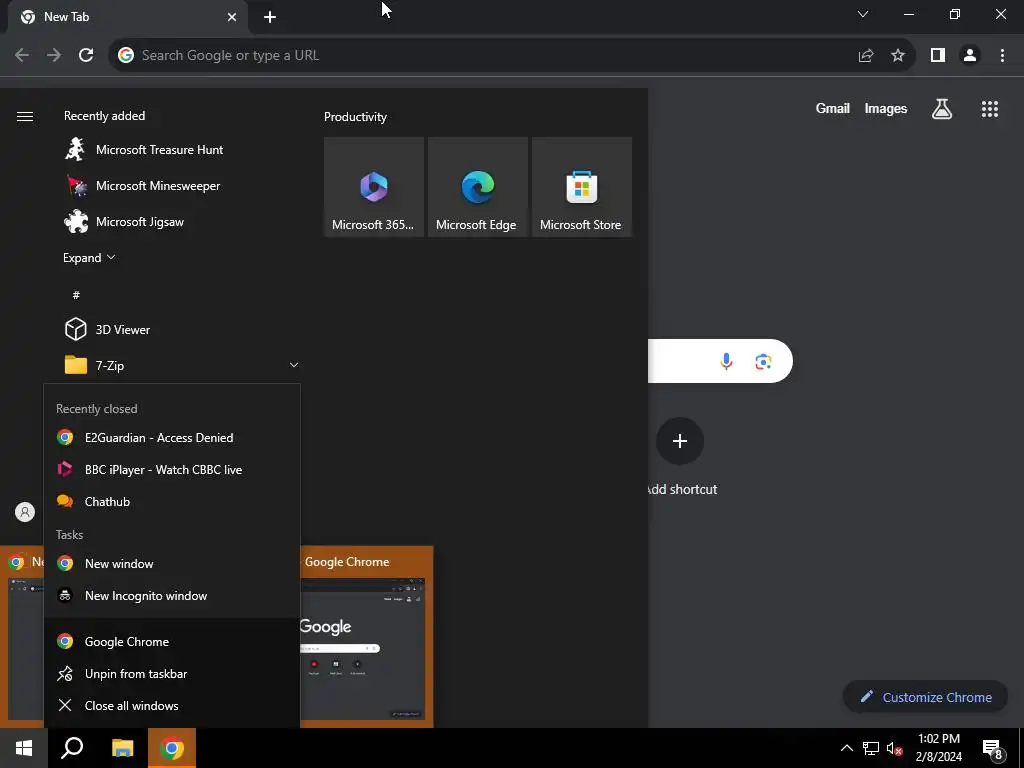Open the 3D Viewer app

107,329
